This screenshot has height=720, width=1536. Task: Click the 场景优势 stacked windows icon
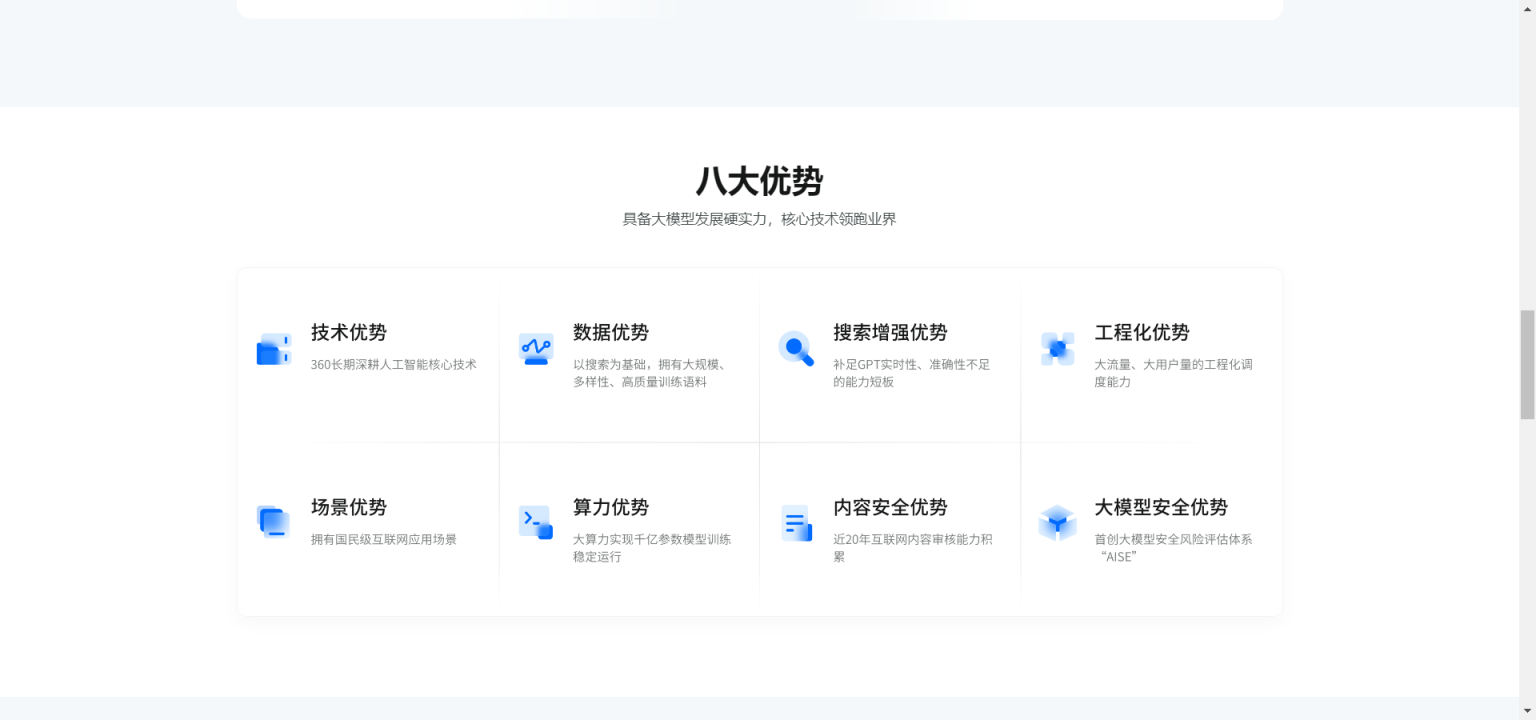(273, 522)
